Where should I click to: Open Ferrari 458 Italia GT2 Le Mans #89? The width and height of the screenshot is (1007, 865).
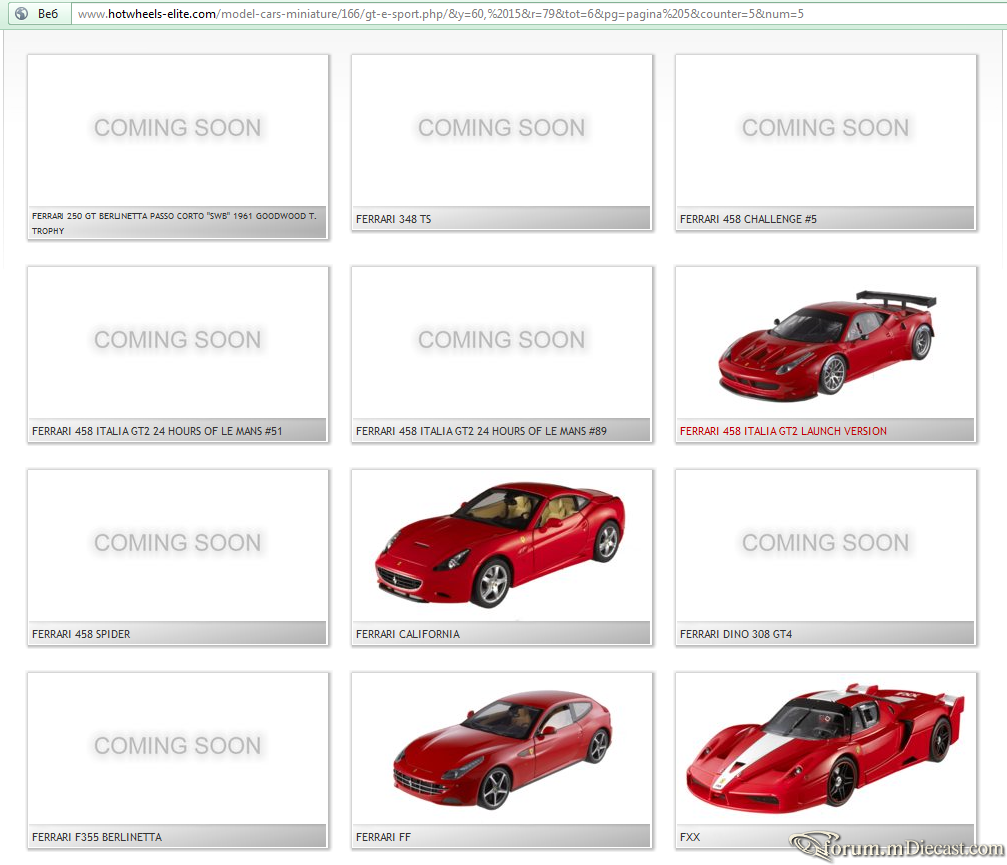point(481,431)
